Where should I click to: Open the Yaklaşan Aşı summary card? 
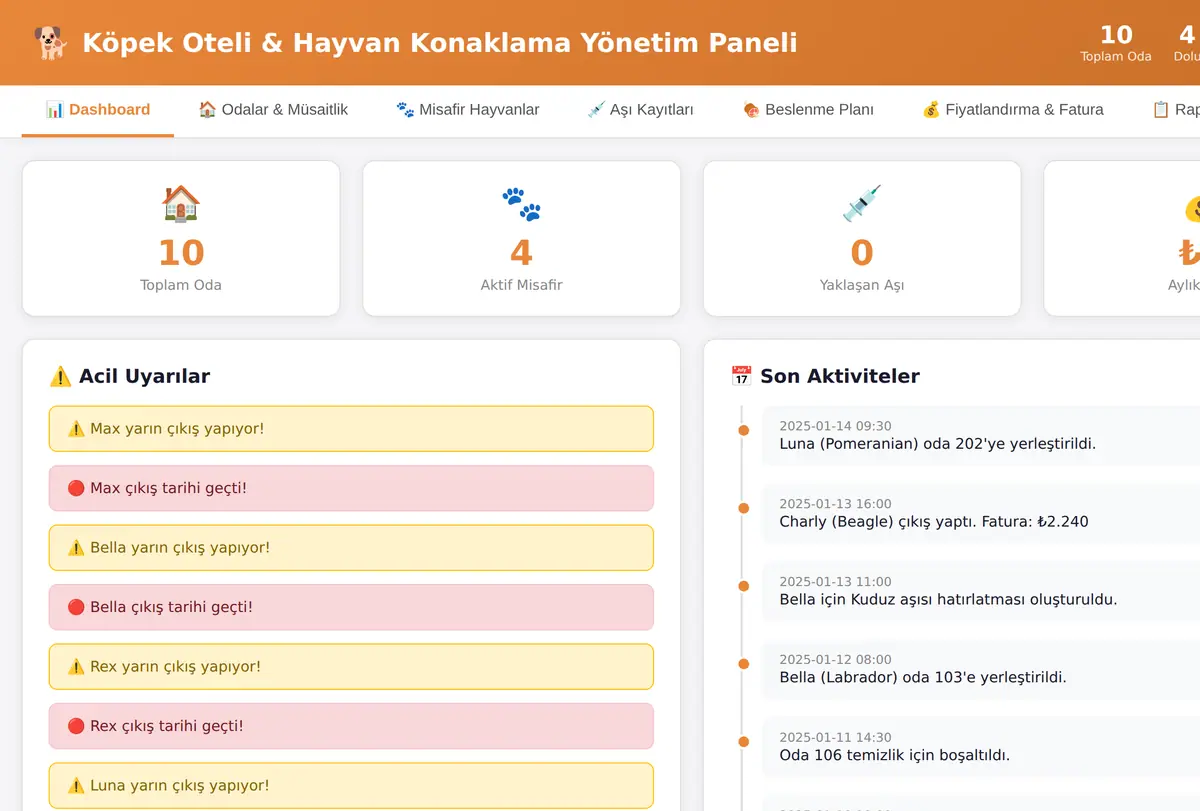click(x=862, y=239)
